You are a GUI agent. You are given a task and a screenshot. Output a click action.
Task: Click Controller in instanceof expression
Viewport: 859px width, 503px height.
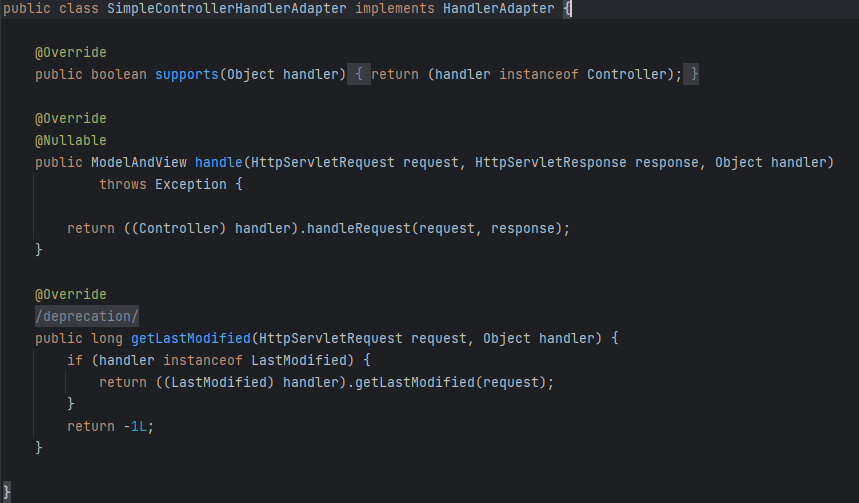coord(627,74)
